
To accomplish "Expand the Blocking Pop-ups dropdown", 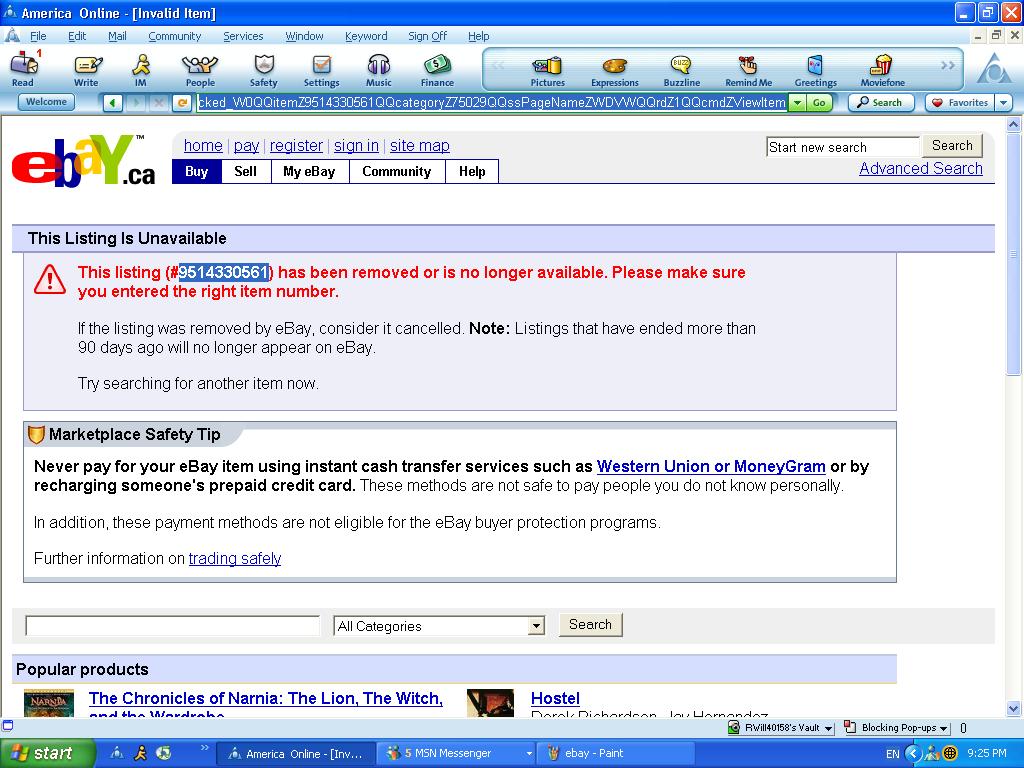I will pos(944,728).
